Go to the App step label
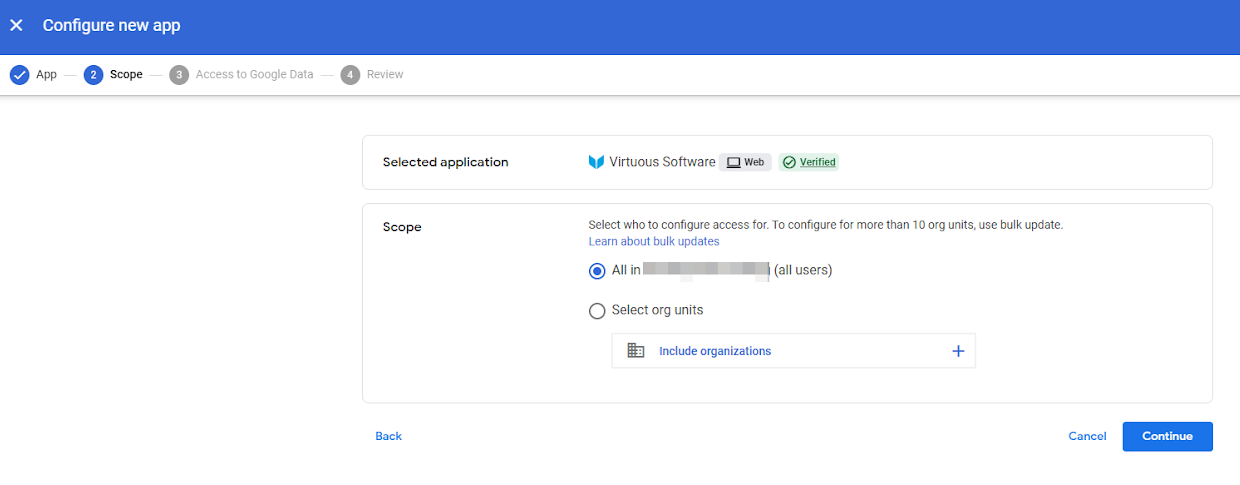Image resolution: width=1240 pixels, height=485 pixels. 46,75
